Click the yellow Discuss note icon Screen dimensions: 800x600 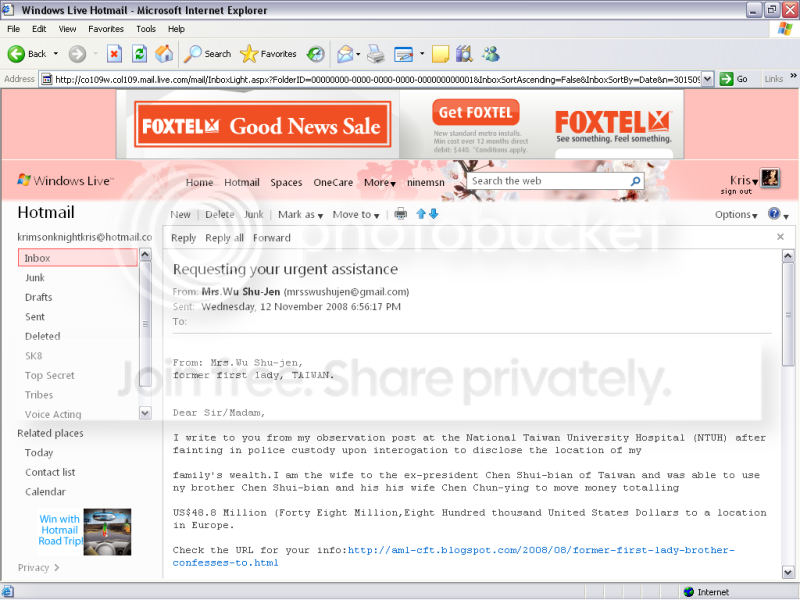440,54
